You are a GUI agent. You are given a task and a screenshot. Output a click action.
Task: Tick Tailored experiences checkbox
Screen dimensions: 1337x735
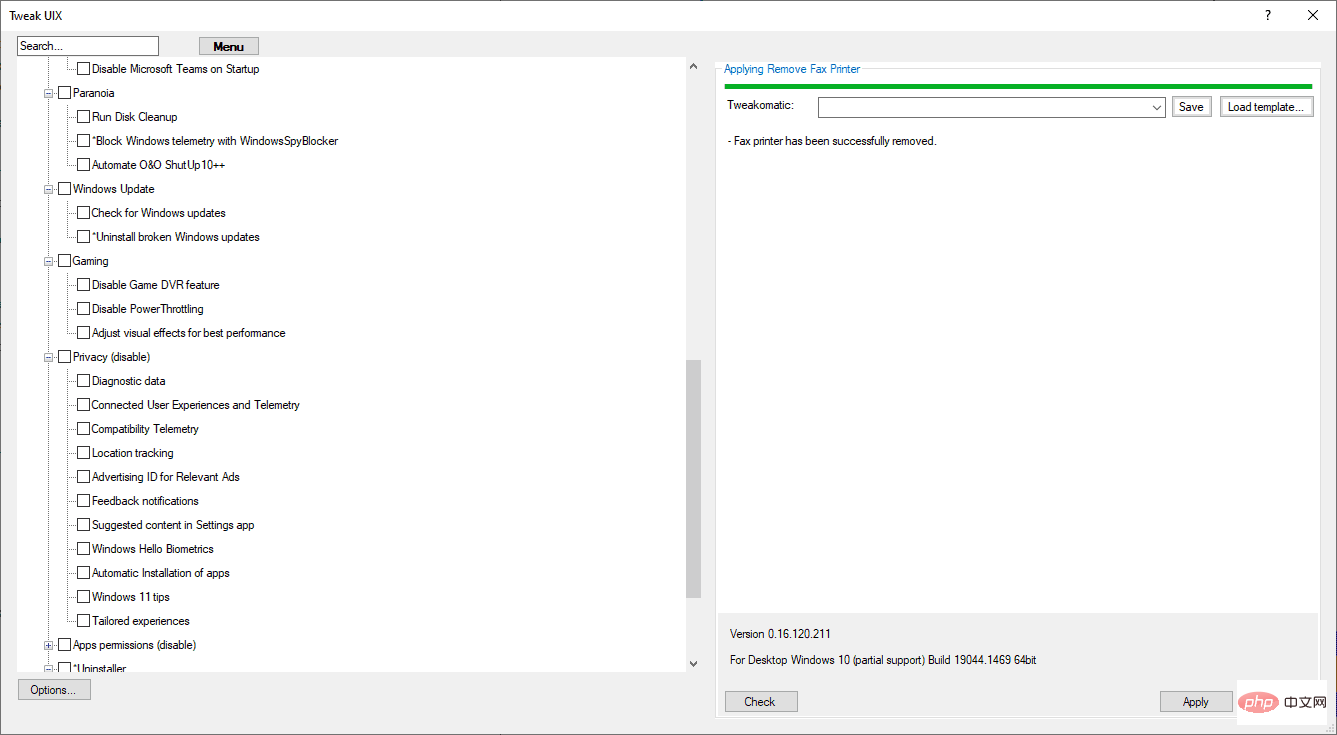pos(84,621)
